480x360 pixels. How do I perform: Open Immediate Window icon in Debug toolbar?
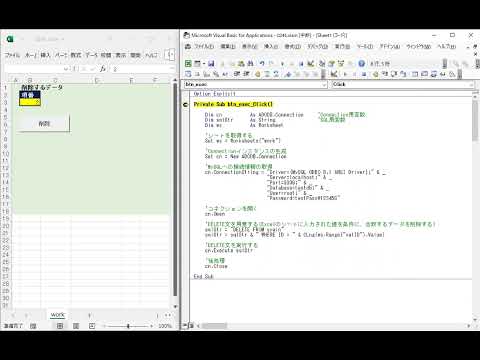[424, 74]
